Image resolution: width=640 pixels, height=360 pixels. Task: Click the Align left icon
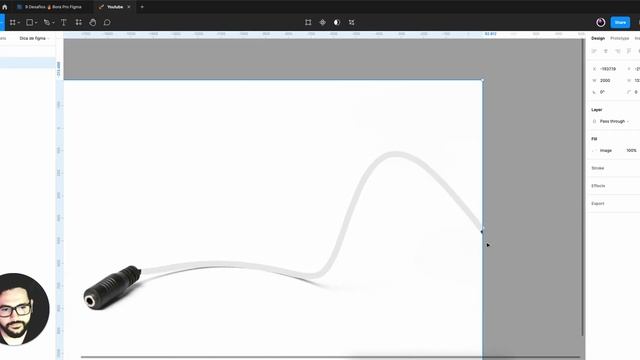(x=594, y=51)
